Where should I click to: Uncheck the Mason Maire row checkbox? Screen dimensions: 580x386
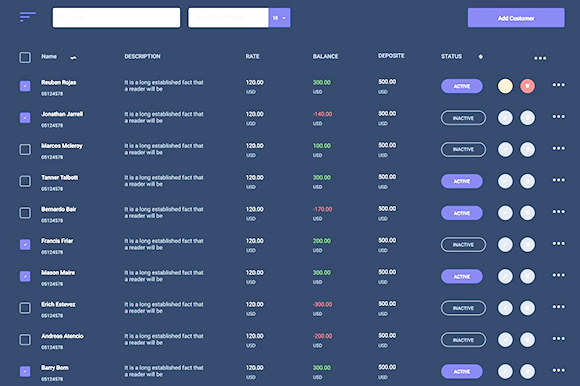click(25, 277)
